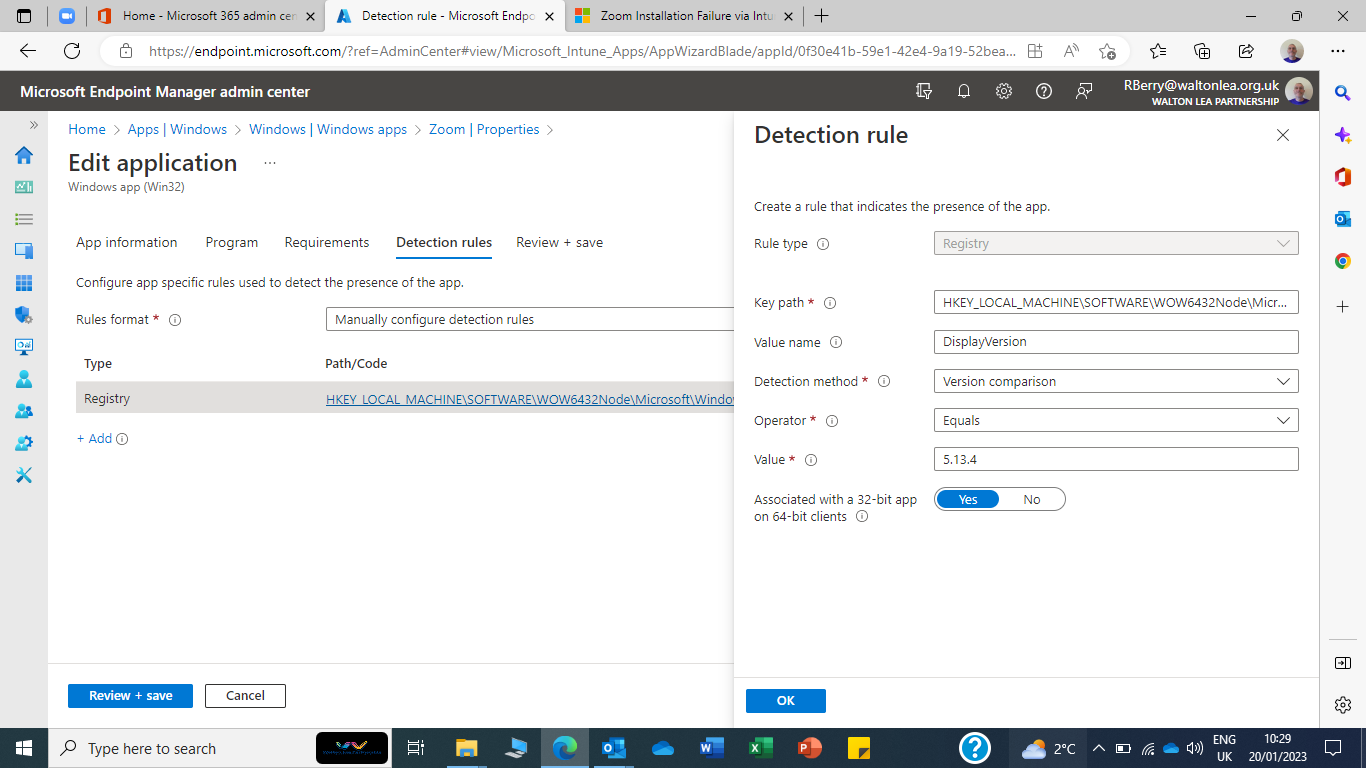Open Devices icon in left sidebar

tap(24, 251)
